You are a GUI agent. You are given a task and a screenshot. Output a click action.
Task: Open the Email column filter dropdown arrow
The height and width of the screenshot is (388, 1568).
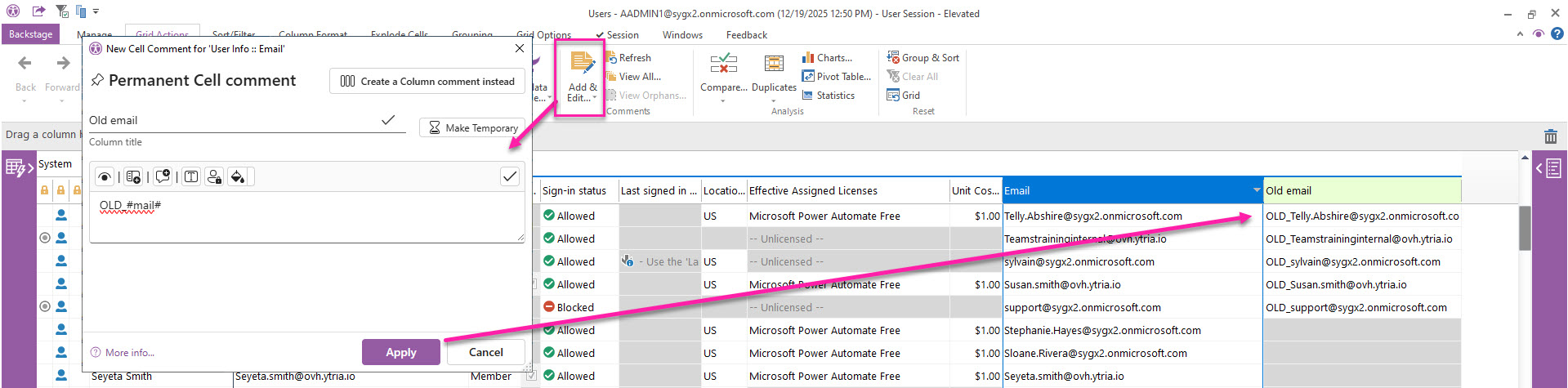click(1257, 190)
